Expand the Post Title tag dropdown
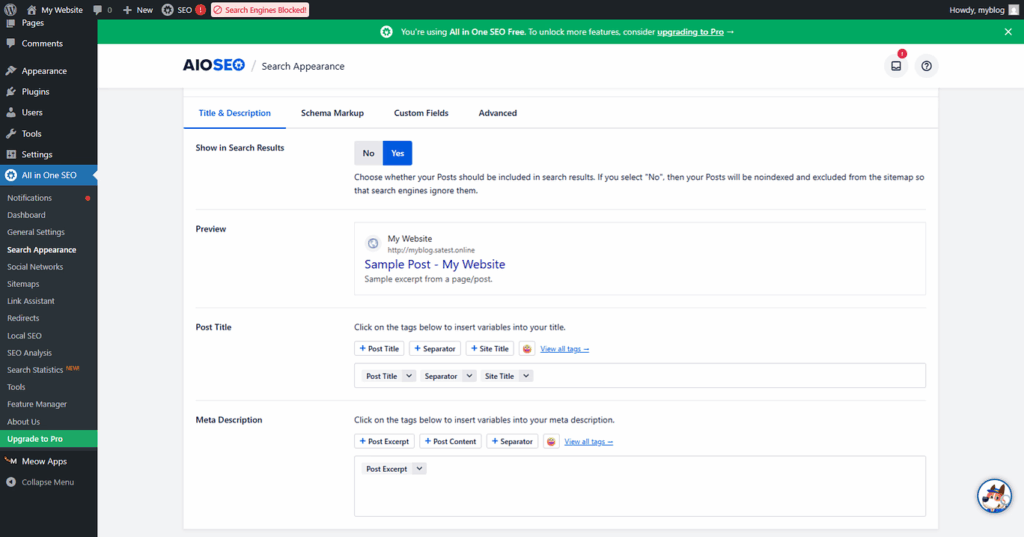 click(x=408, y=376)
